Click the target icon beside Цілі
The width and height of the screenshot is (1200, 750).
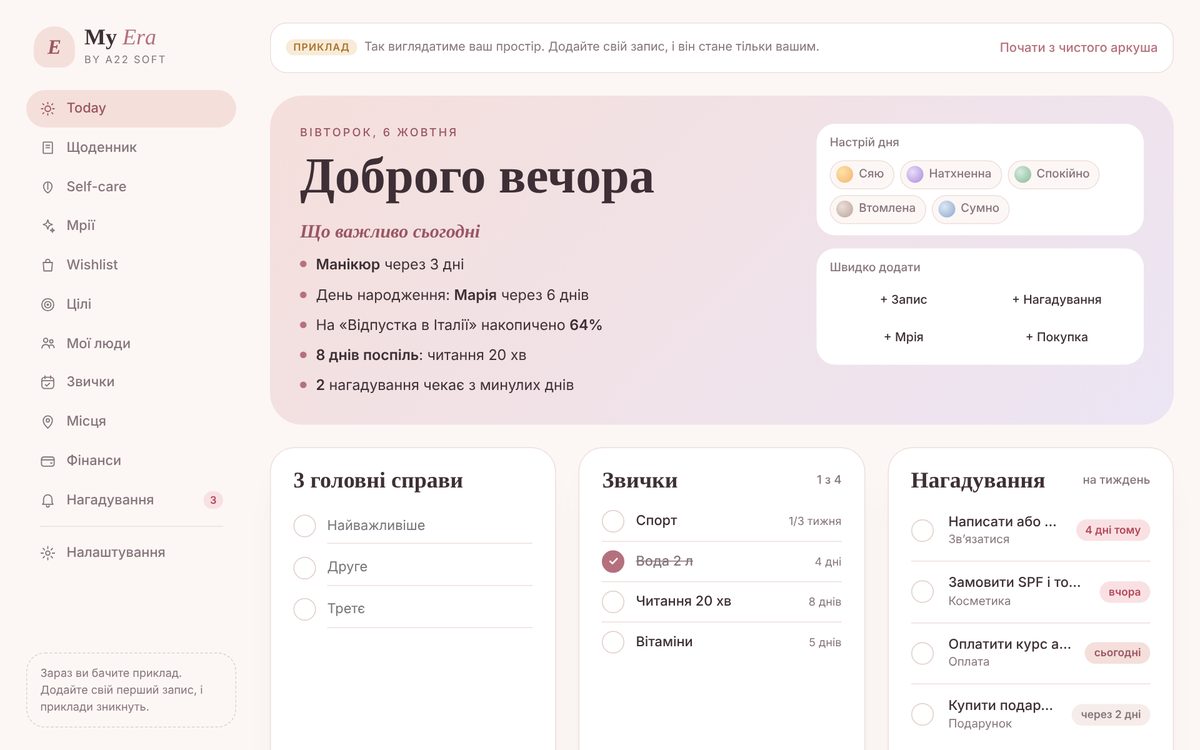click(x=48, y=304)
